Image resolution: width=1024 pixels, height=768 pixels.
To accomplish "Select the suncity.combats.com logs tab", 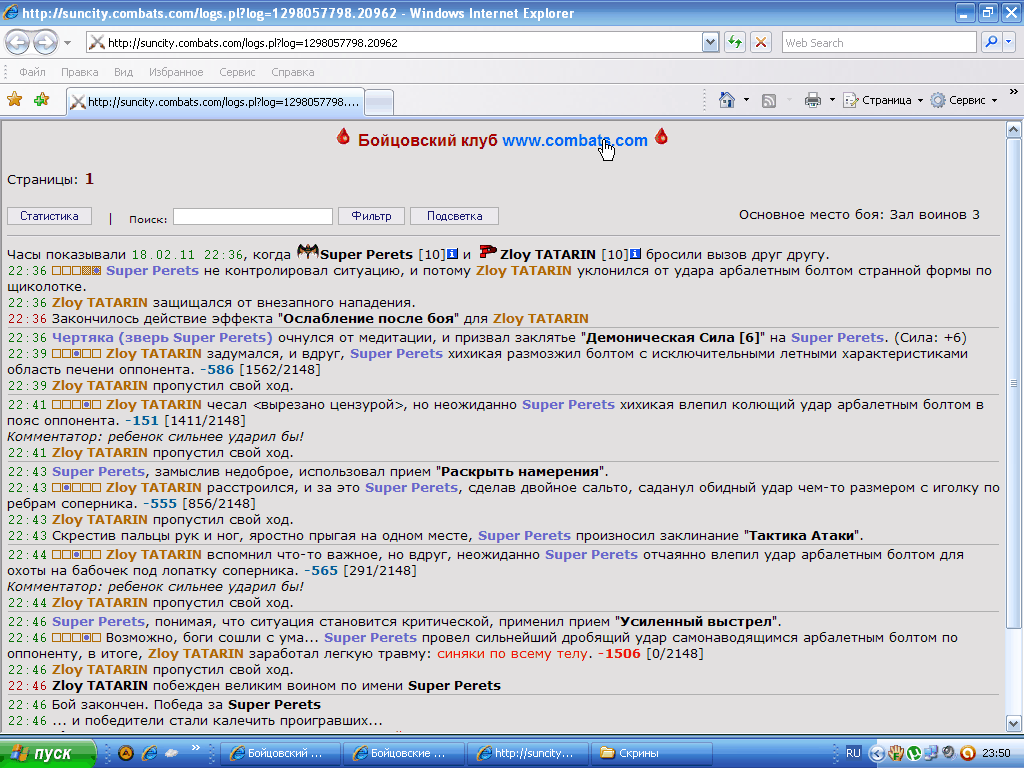I will click(x=216, y=102).
